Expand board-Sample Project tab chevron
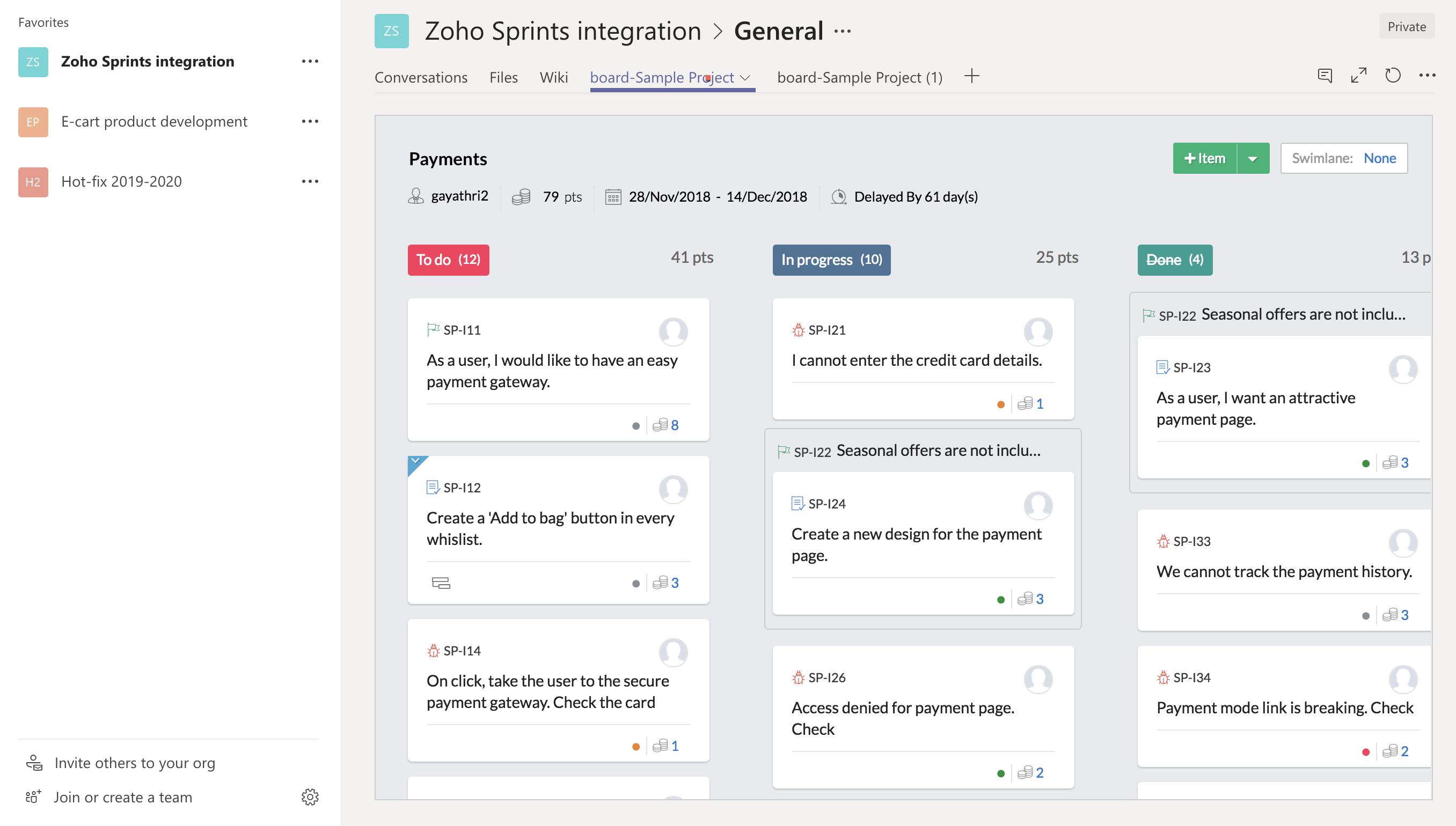 [745, 77]
